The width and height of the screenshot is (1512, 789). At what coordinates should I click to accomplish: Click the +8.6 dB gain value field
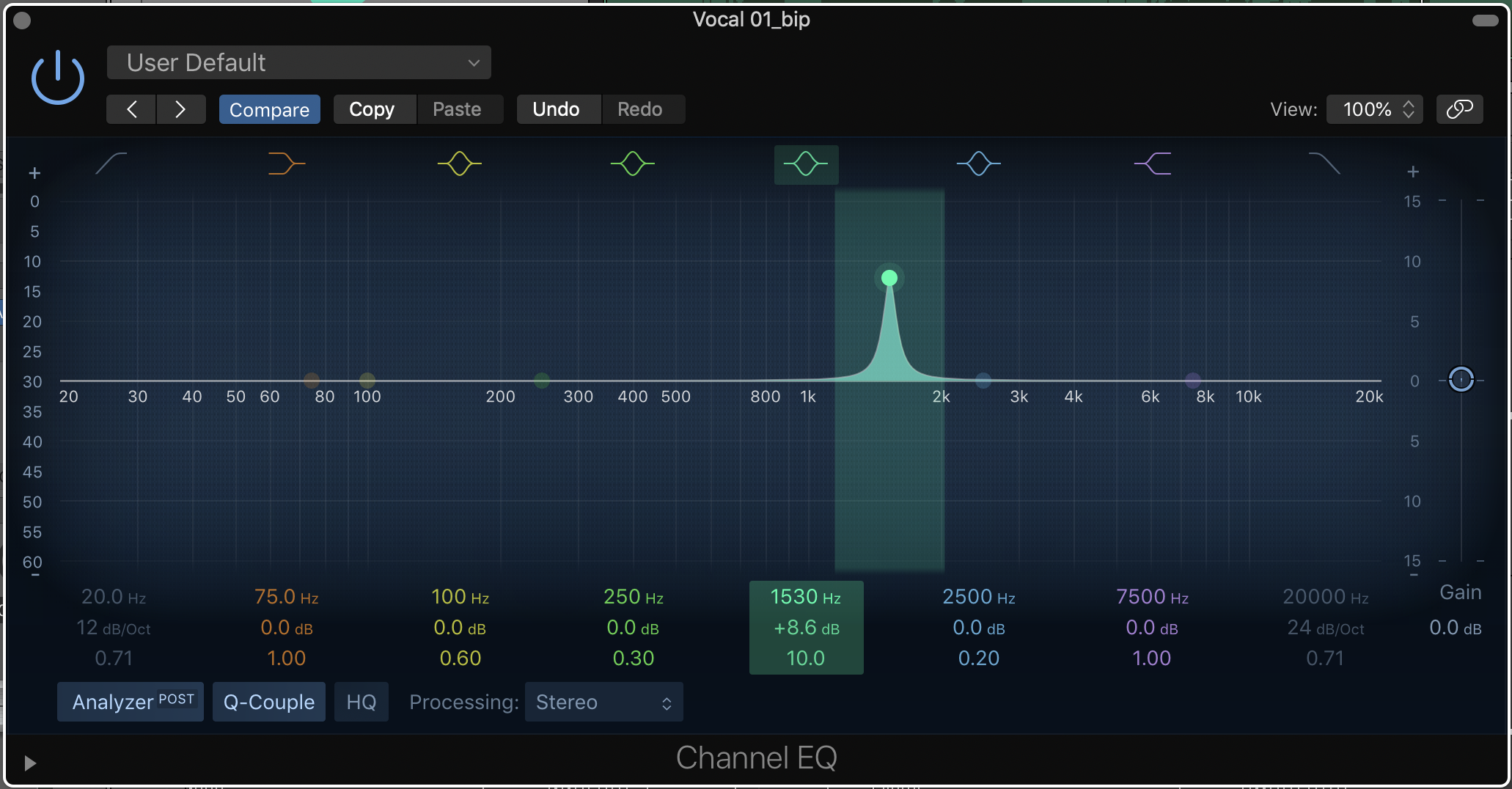pos(806,628)
